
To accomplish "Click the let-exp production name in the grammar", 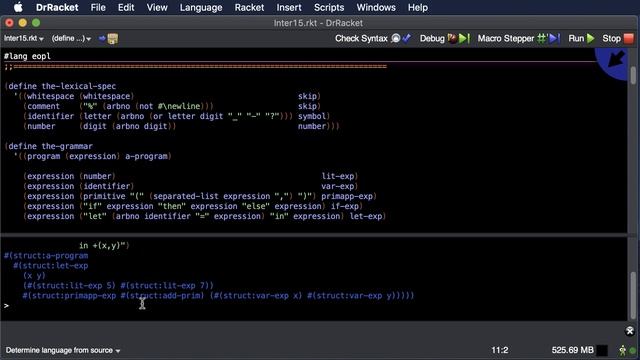I will tap(366, 216).
